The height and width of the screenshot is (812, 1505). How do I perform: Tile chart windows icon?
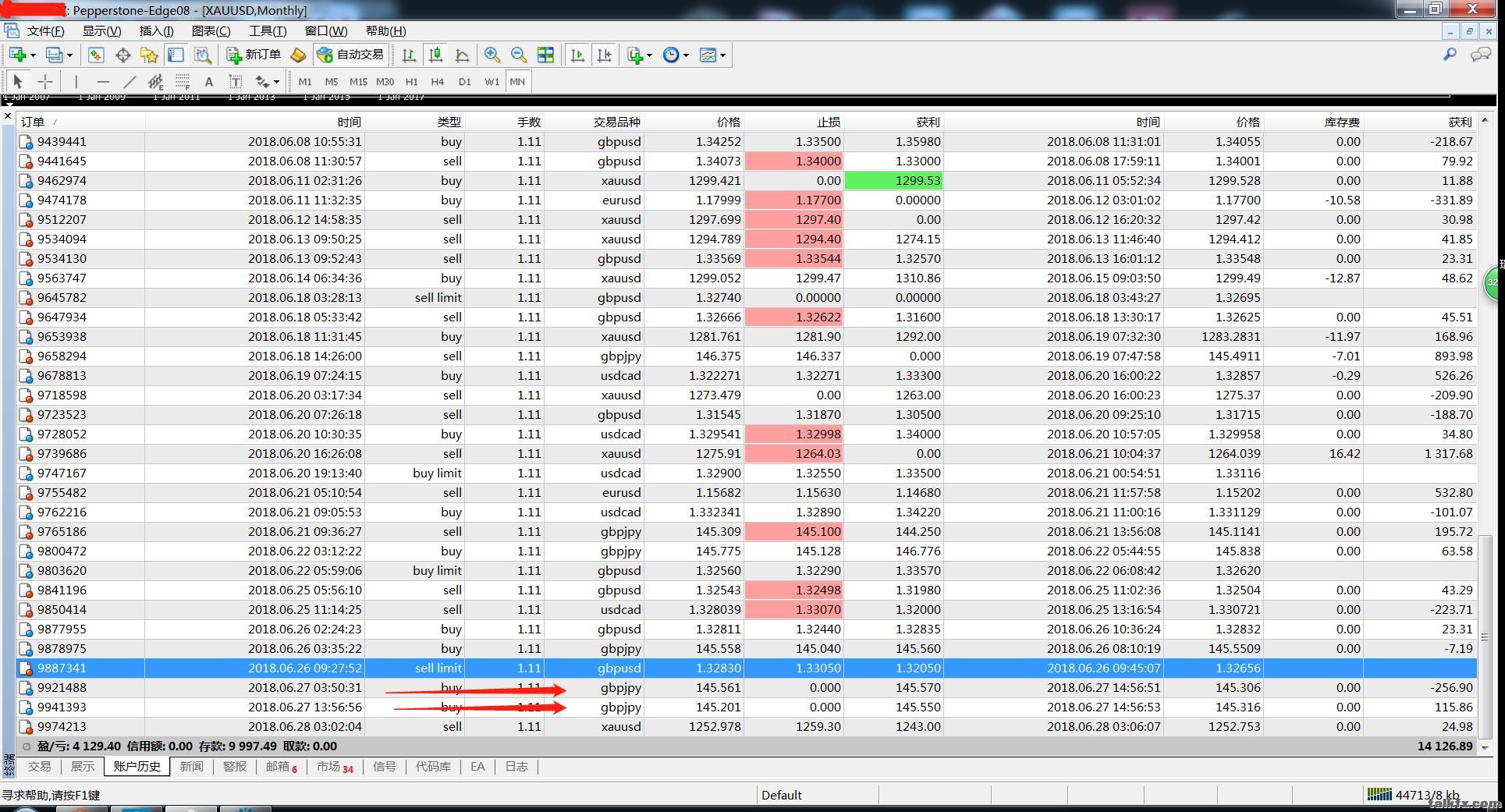[546, 55]
